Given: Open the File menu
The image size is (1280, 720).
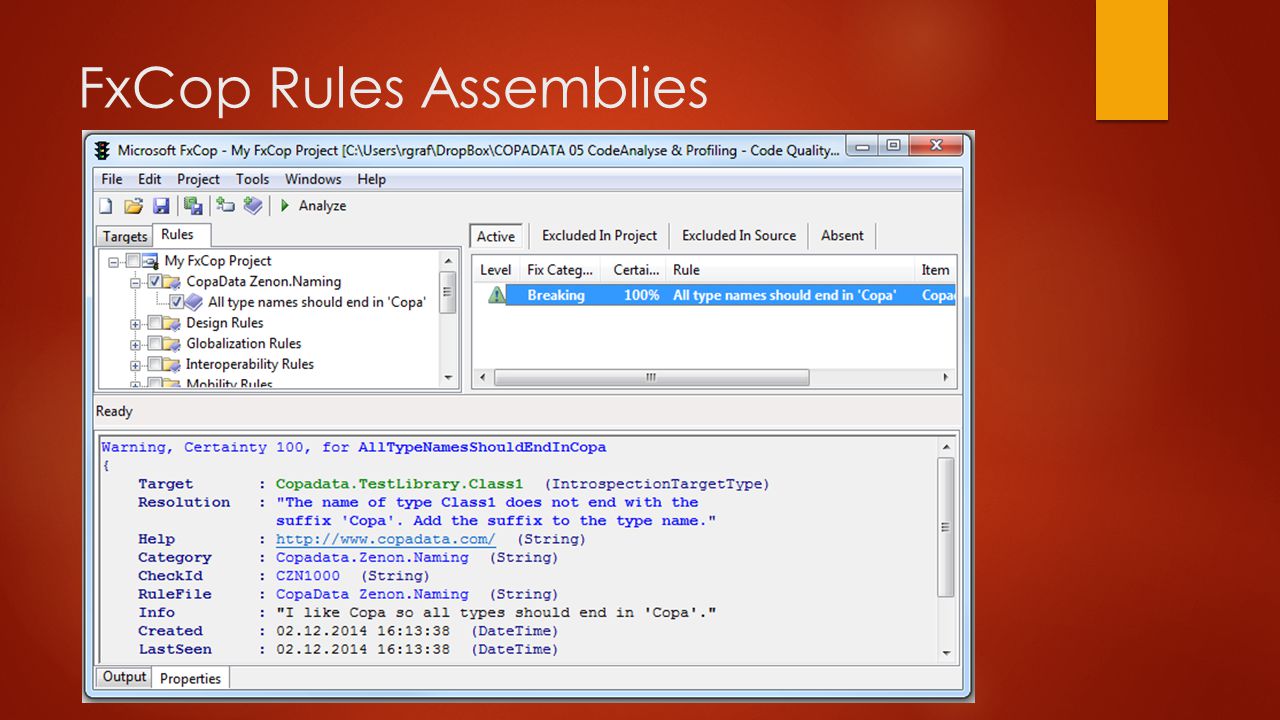Looking at the screenshot, I should pyautogui.click(x=112, y=179).
